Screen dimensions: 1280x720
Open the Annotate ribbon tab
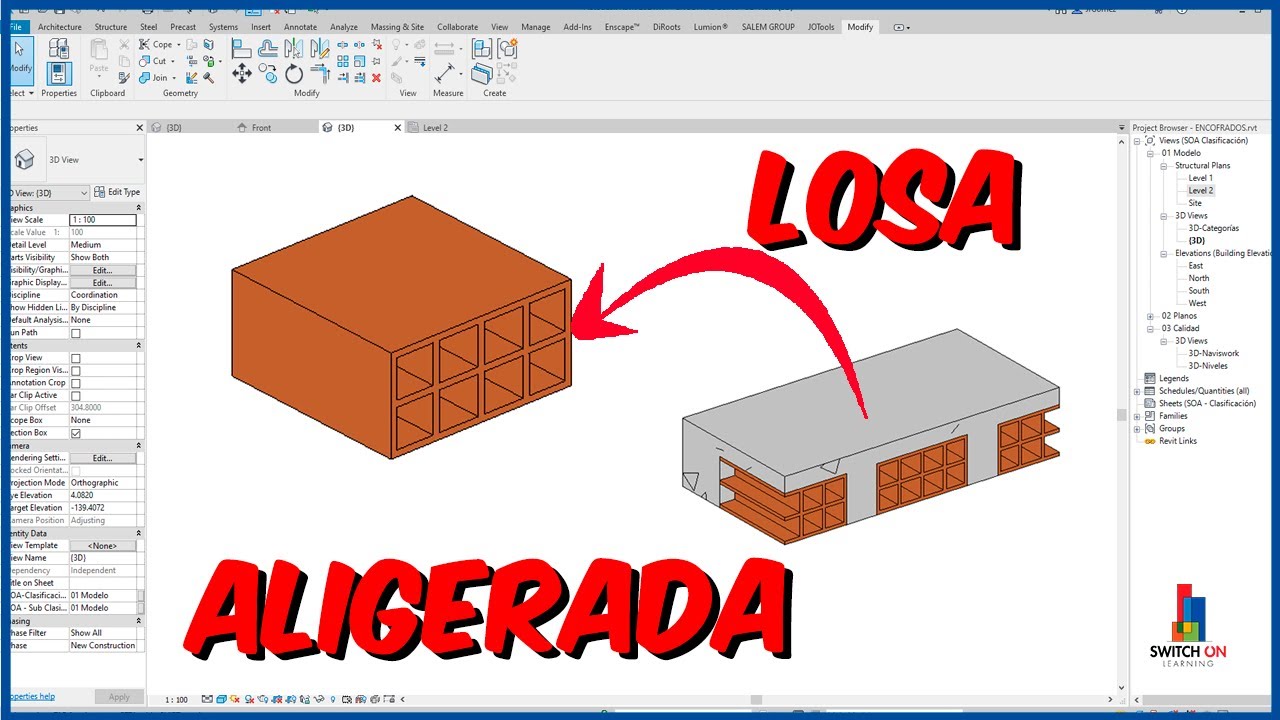300,27
